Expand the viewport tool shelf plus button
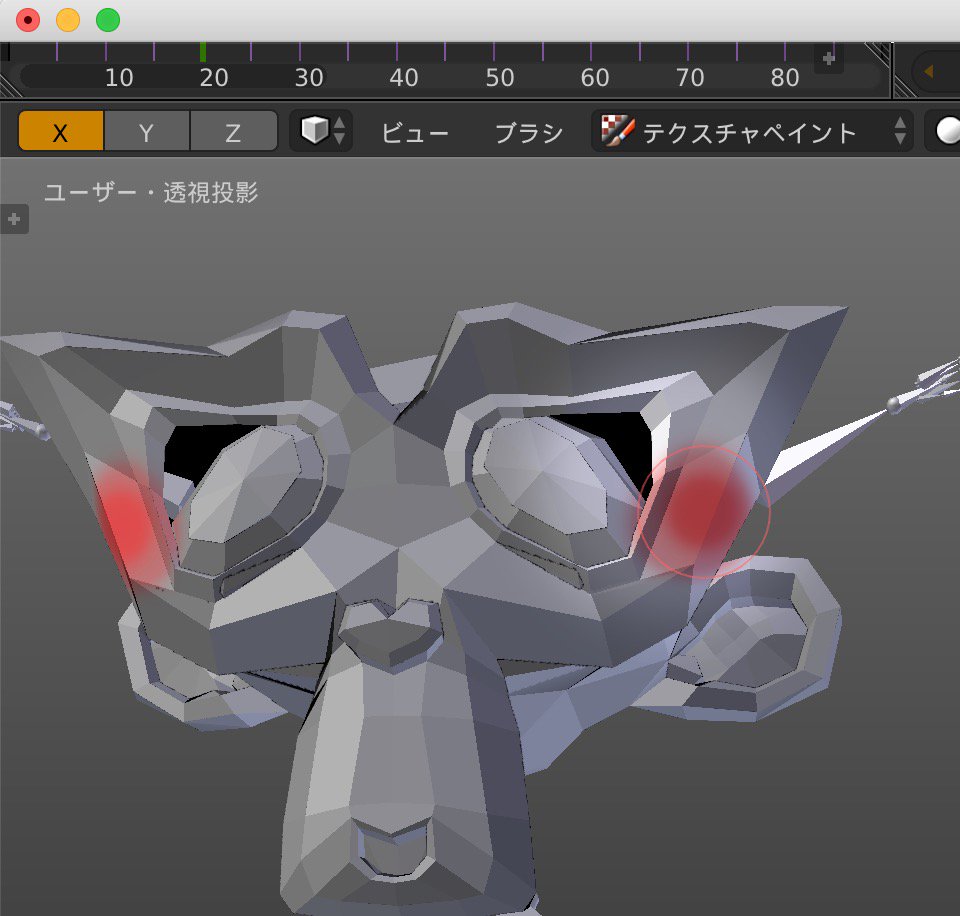This screenshot has width=960, height=916. 14,219
